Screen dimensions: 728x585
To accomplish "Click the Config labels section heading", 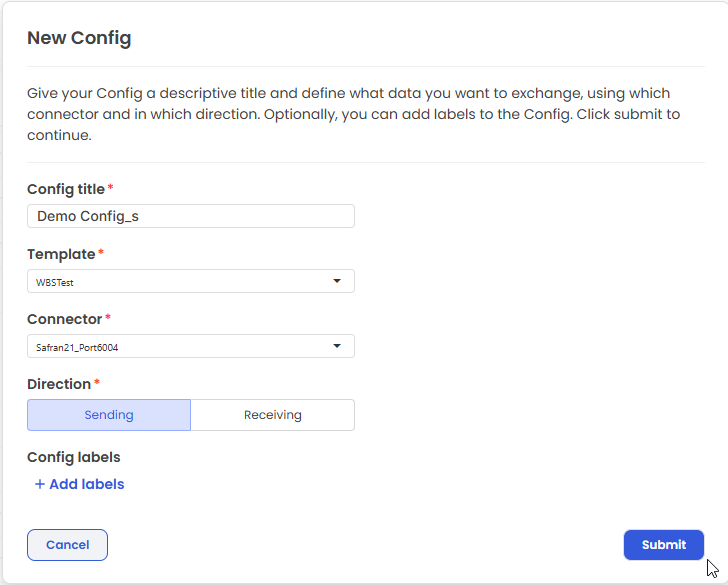I will (x=73, y=457).
